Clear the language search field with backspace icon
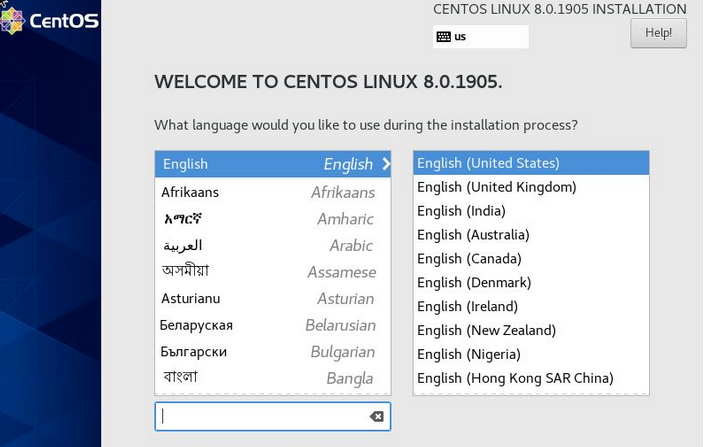This screenshot has width=712, height=447. (x=376, y=416)
